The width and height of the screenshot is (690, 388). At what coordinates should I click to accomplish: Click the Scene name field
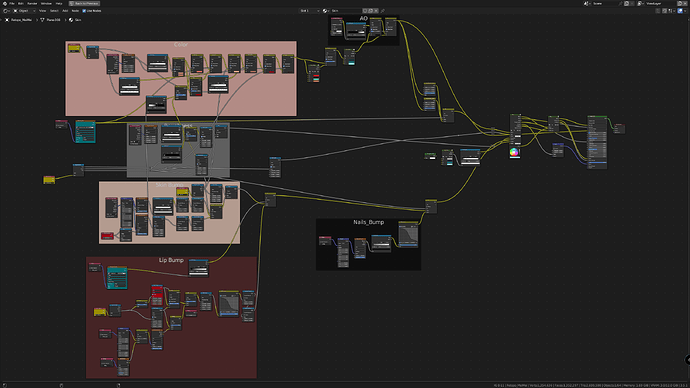coord(605,3)
